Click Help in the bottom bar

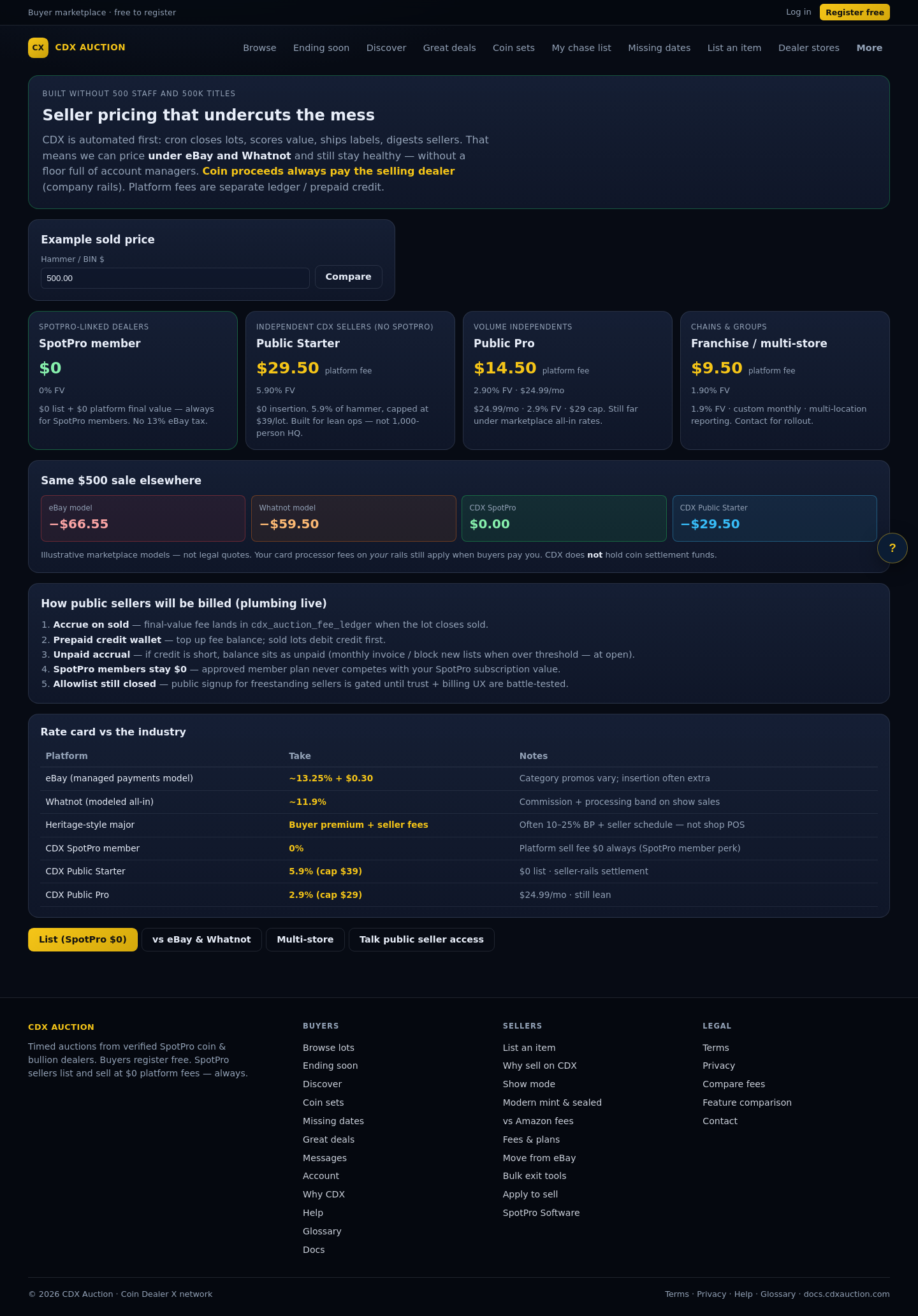(743, 1294)
